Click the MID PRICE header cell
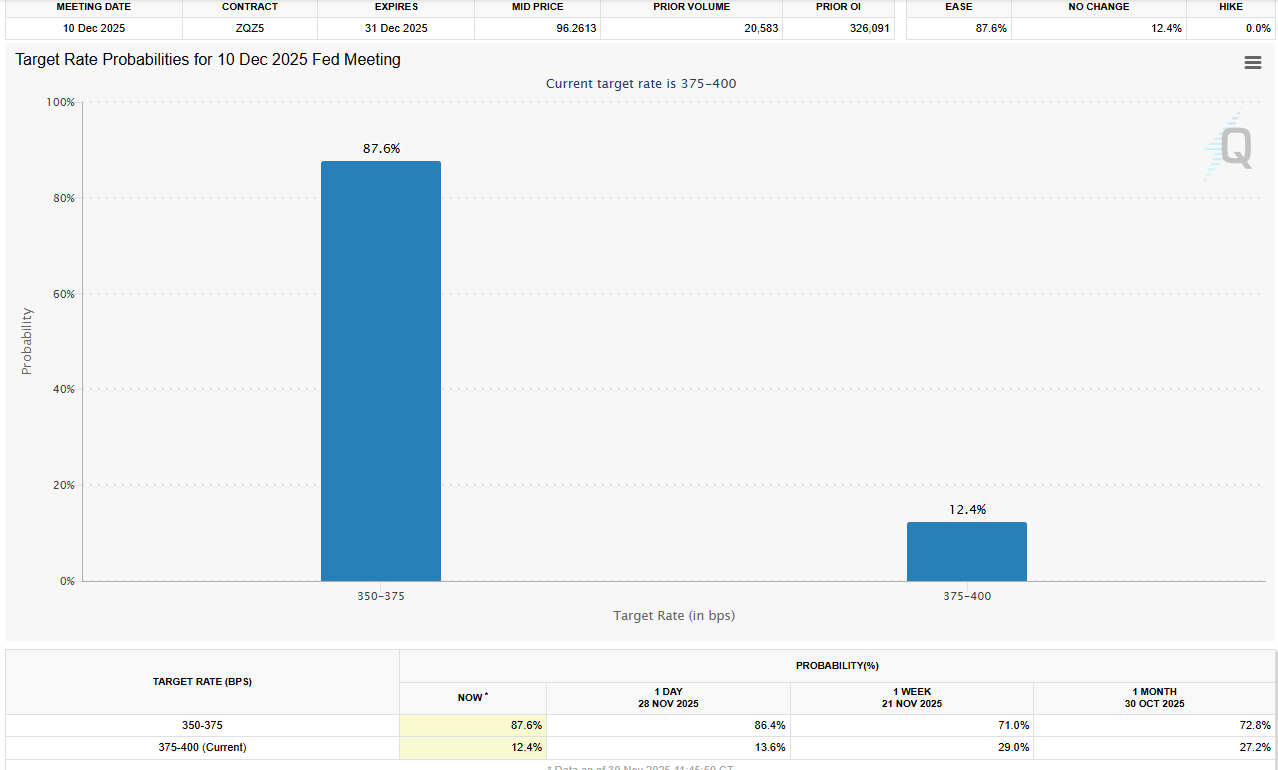Screen dimensions: 1278x770 click(537, 7)
